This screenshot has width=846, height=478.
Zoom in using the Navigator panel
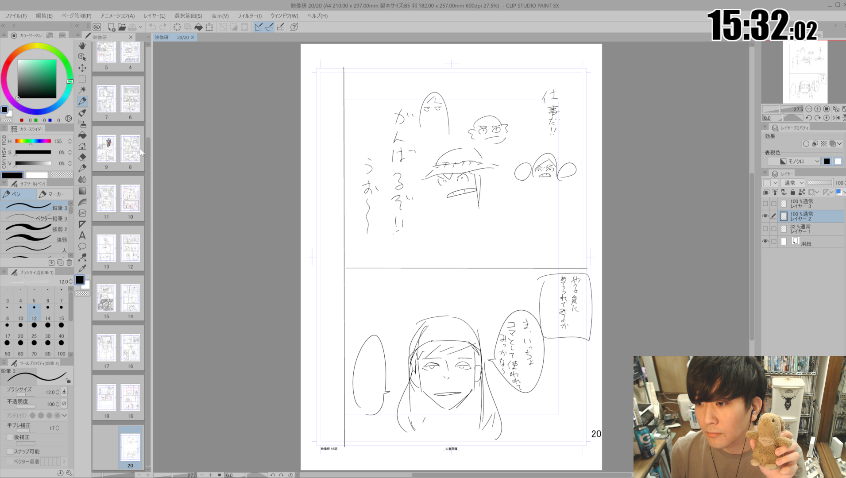[x=817, y=109]
